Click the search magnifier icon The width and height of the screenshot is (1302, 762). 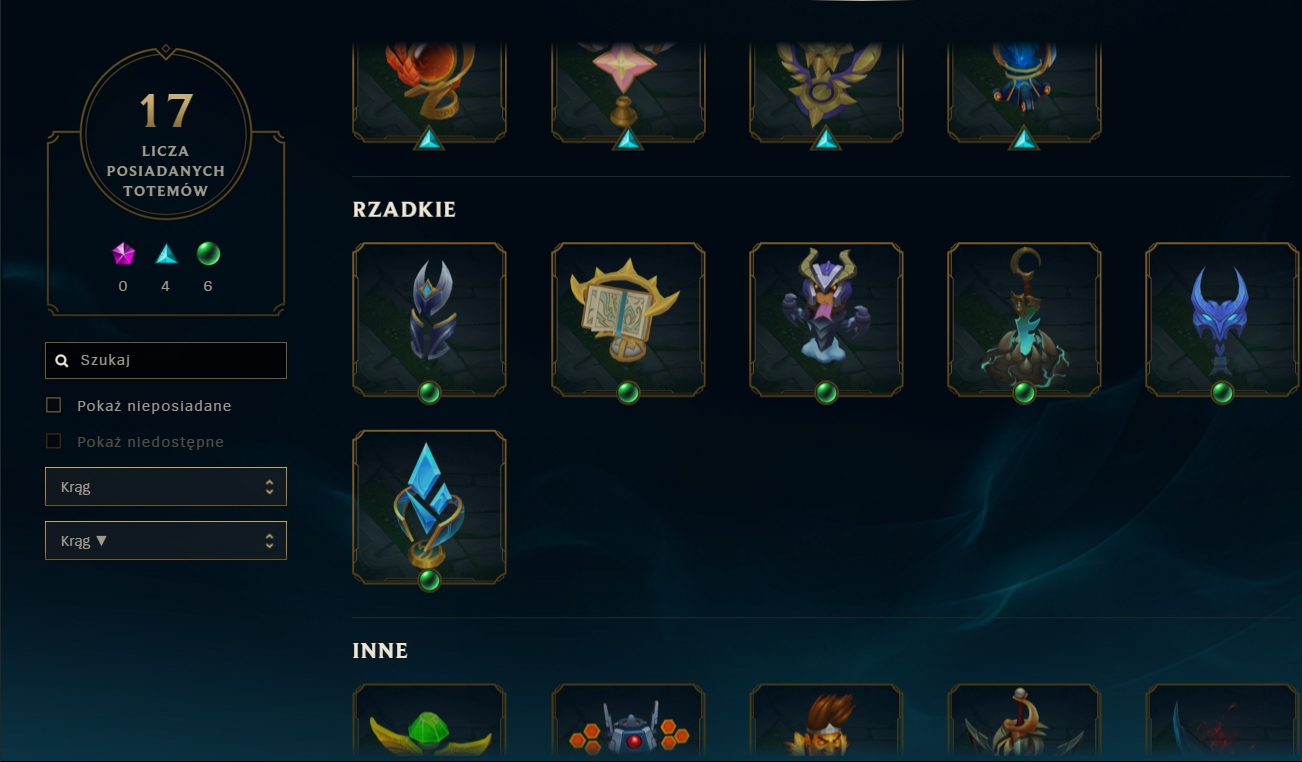(x=62, y=361)
